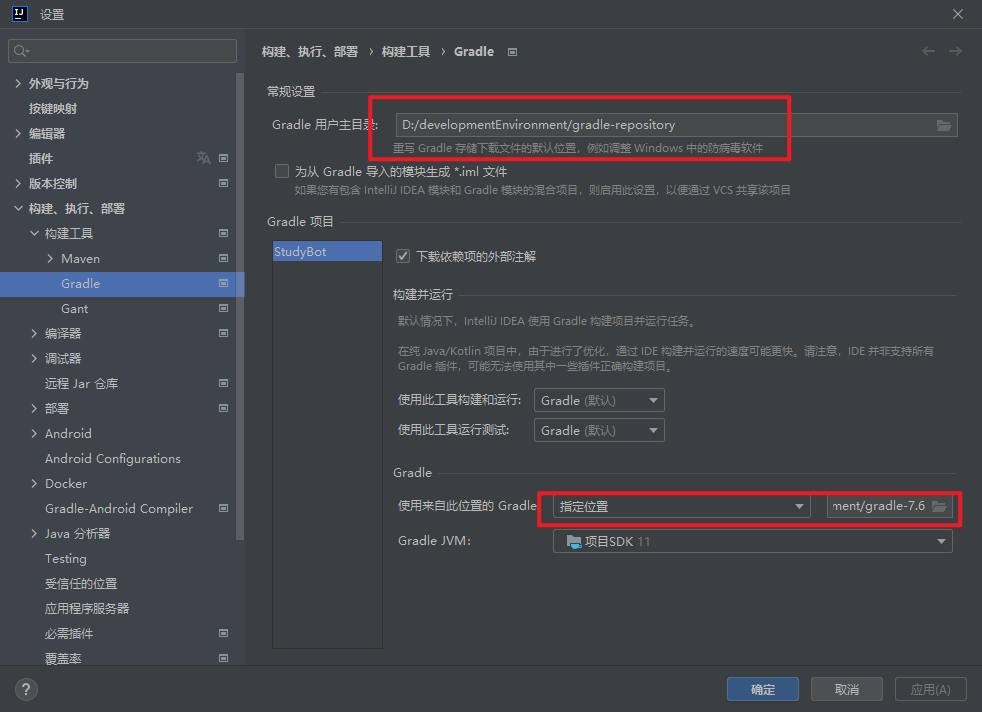Click the translate icon beside 插件
982x712 pixels.
point(204,158)
